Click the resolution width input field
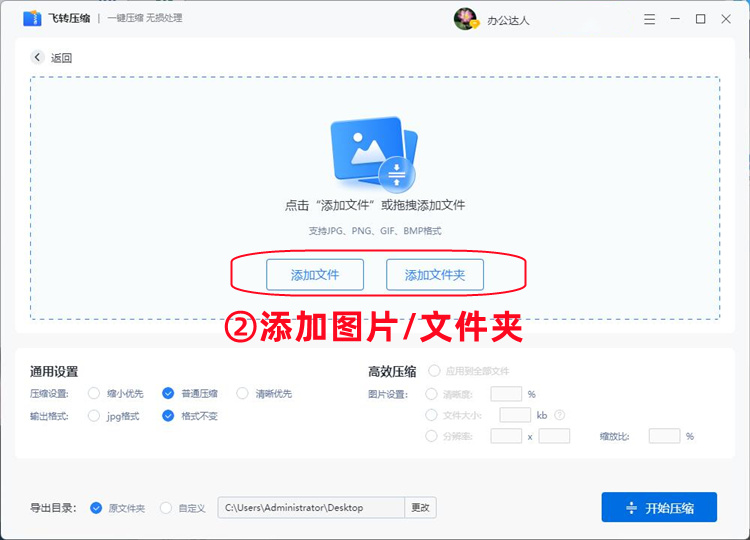 (x=506, y=436)
